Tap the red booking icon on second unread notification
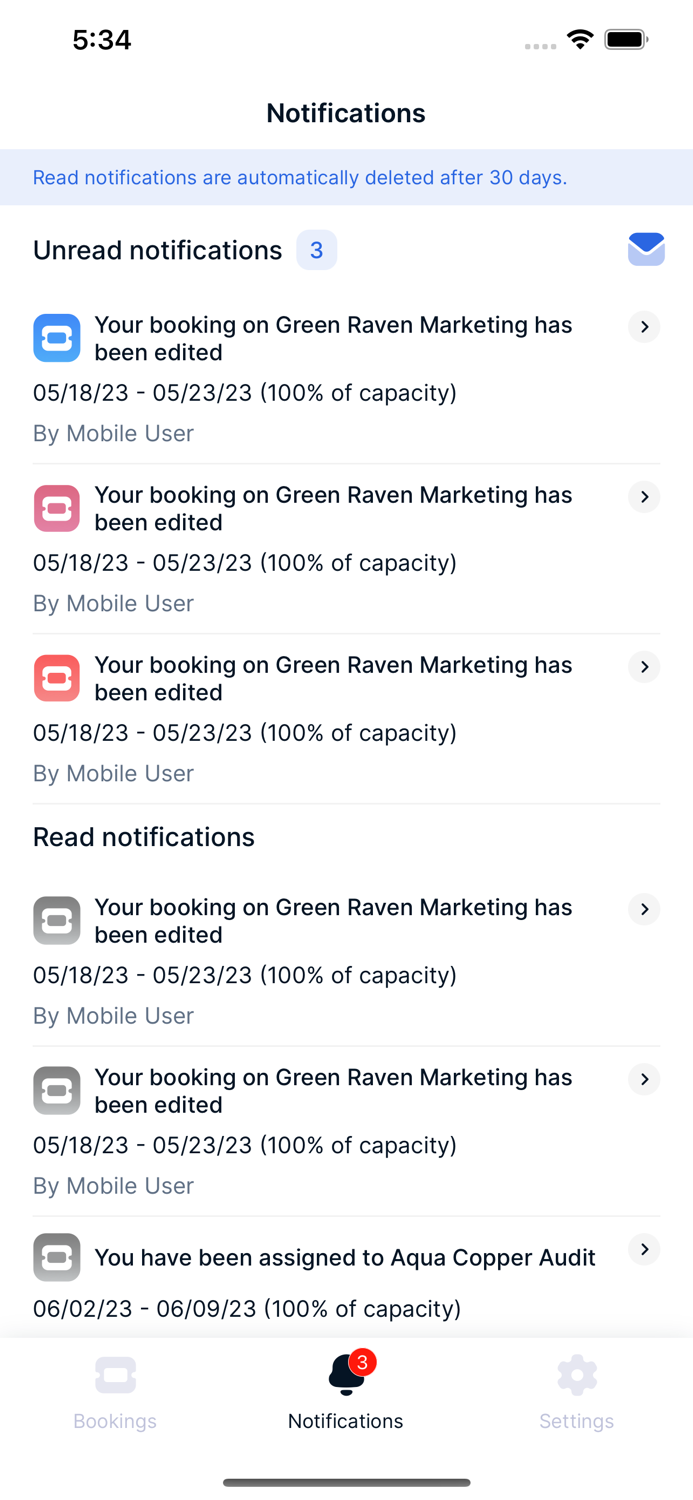 click(x=56, y=507)
